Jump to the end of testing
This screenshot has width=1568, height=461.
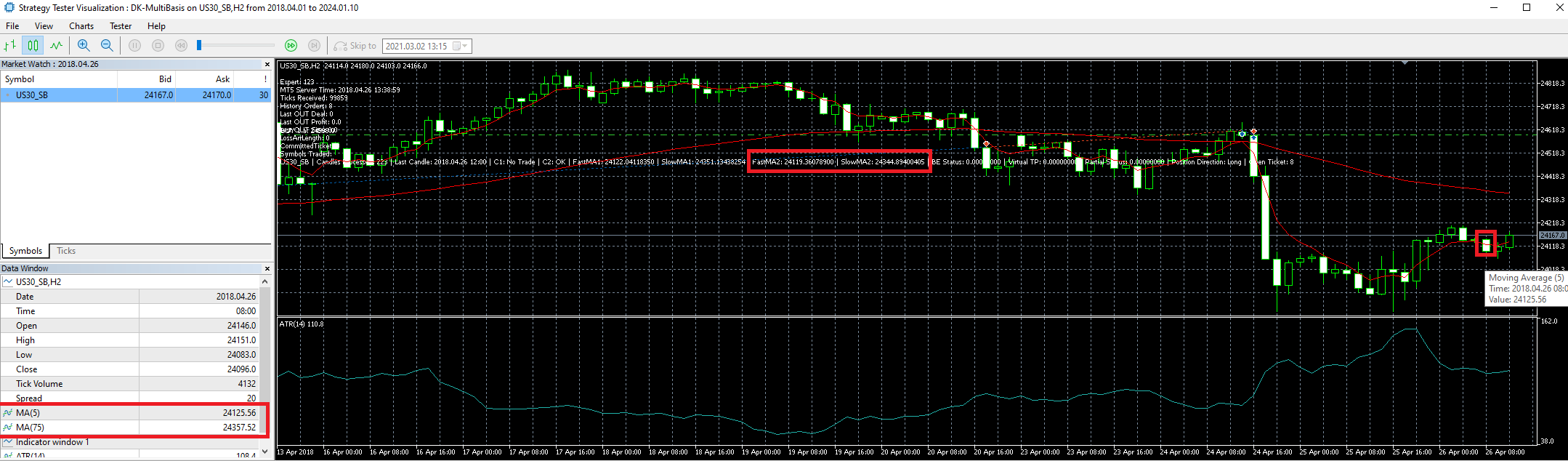coord(314,46)
